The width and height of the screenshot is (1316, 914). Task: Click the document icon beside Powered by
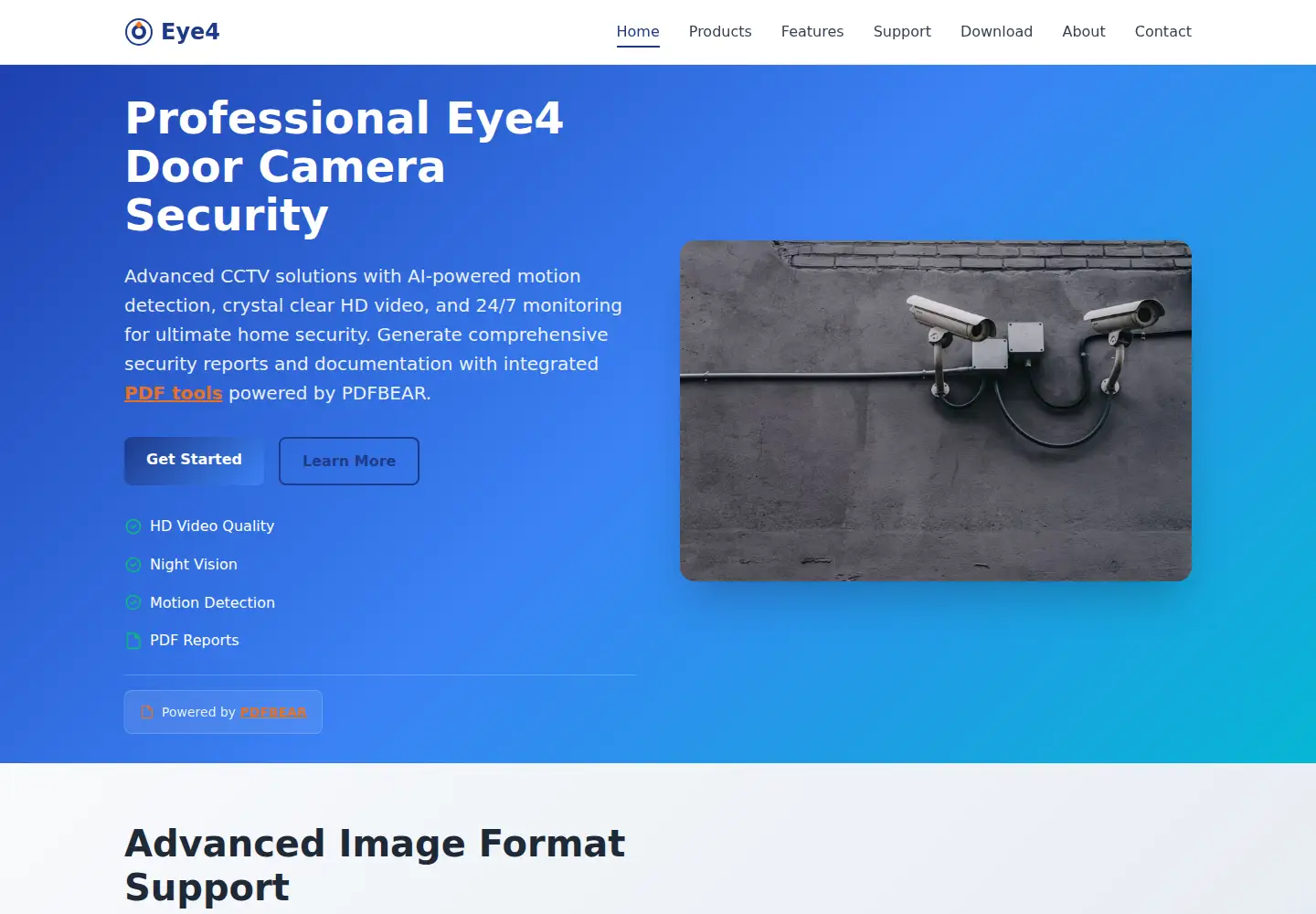pos(147,712)
